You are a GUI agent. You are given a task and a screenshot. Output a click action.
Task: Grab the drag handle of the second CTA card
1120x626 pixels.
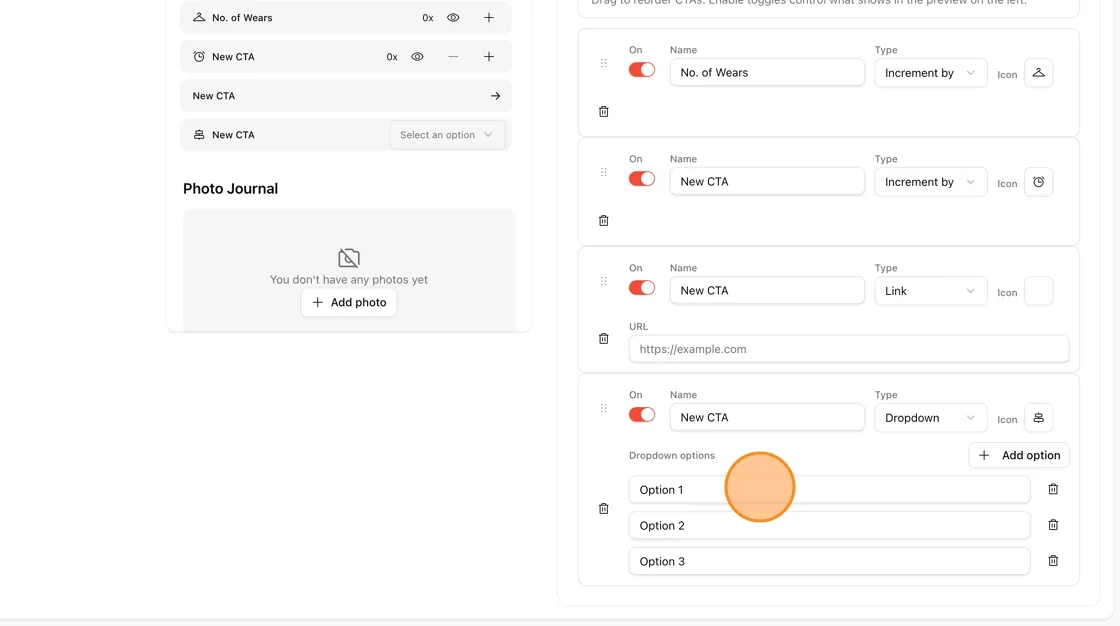pyautogui.click(x=604, y=172)
